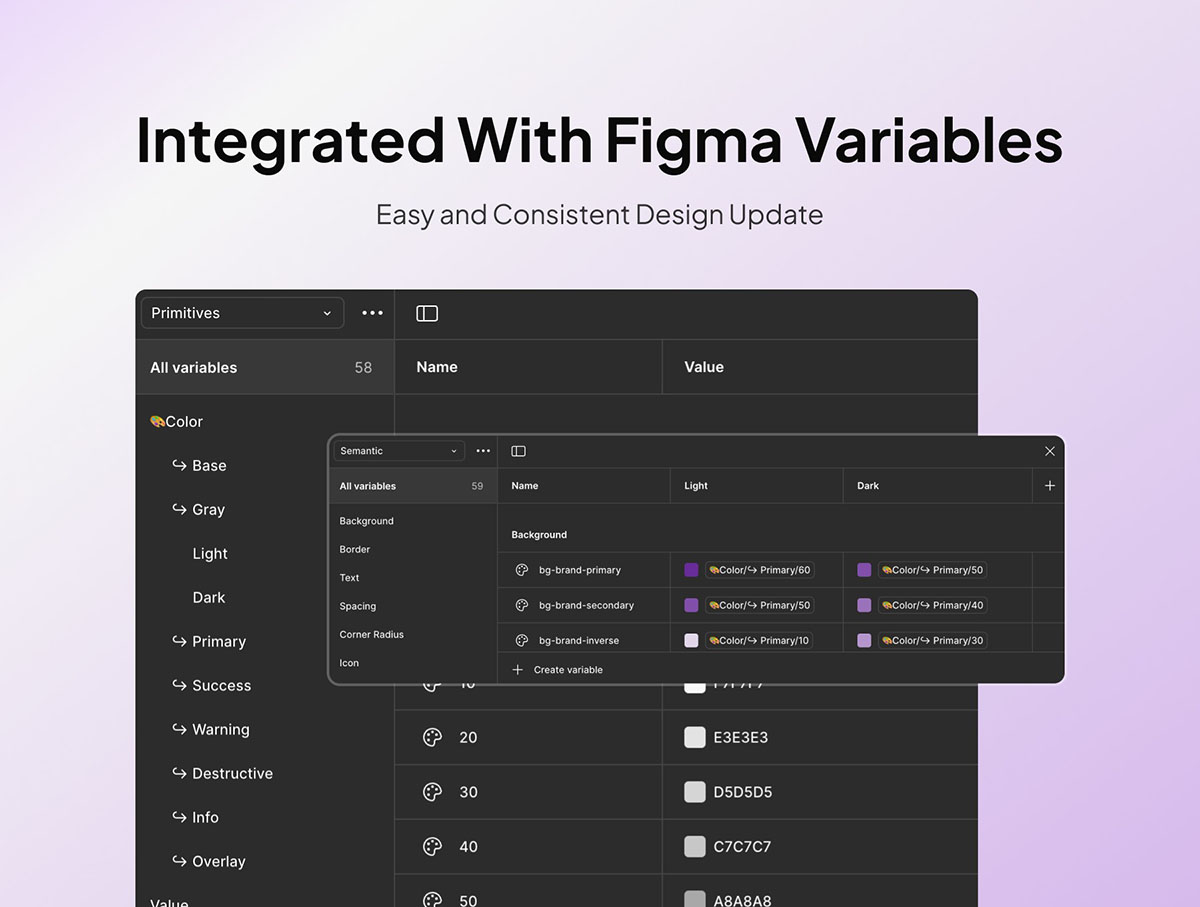Viewport: 1200px width, 907px height.
Task: Click palette icon beside bg-brand-secondary
Action: pos(521,605)
